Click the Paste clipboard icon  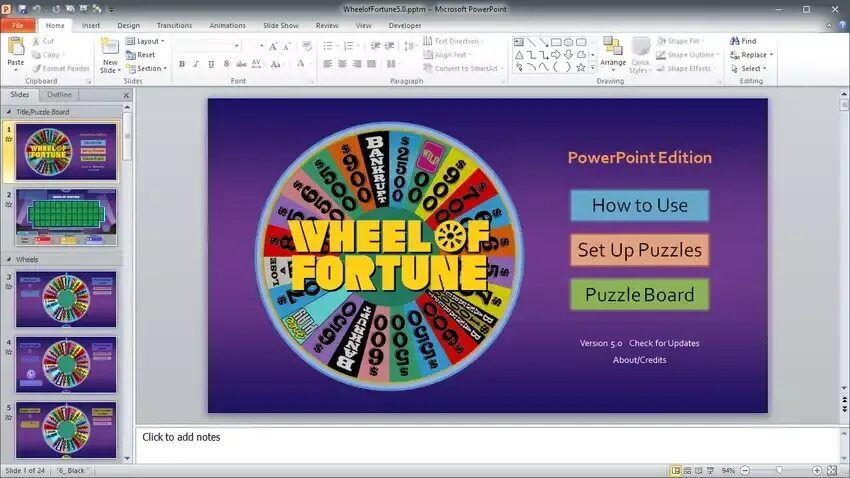click(16, 48)
